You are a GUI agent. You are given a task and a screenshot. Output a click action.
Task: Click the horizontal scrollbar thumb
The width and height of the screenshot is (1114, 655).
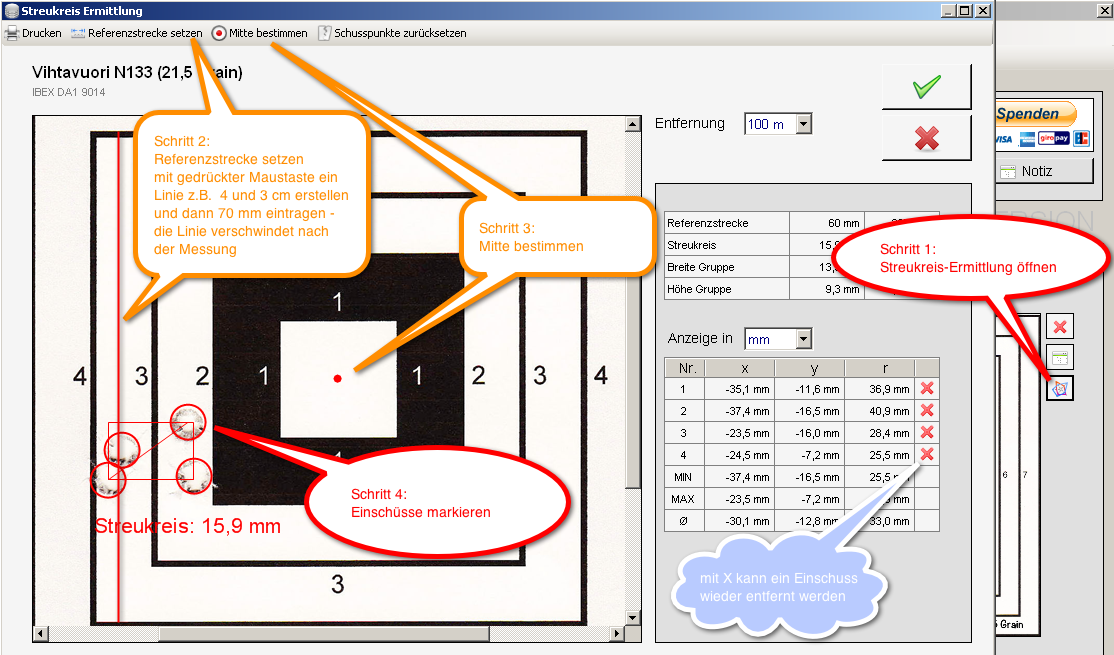tap(324, 633)
